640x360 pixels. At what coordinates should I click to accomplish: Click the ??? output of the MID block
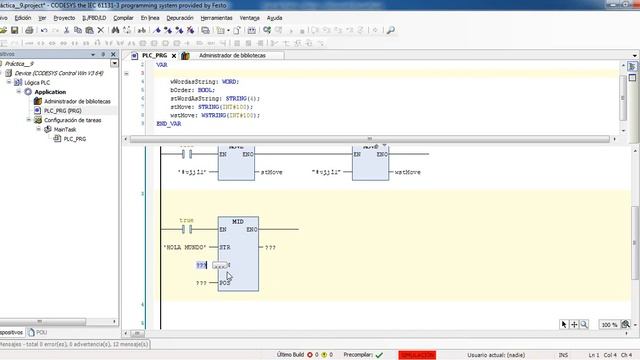tap(270, 247)
